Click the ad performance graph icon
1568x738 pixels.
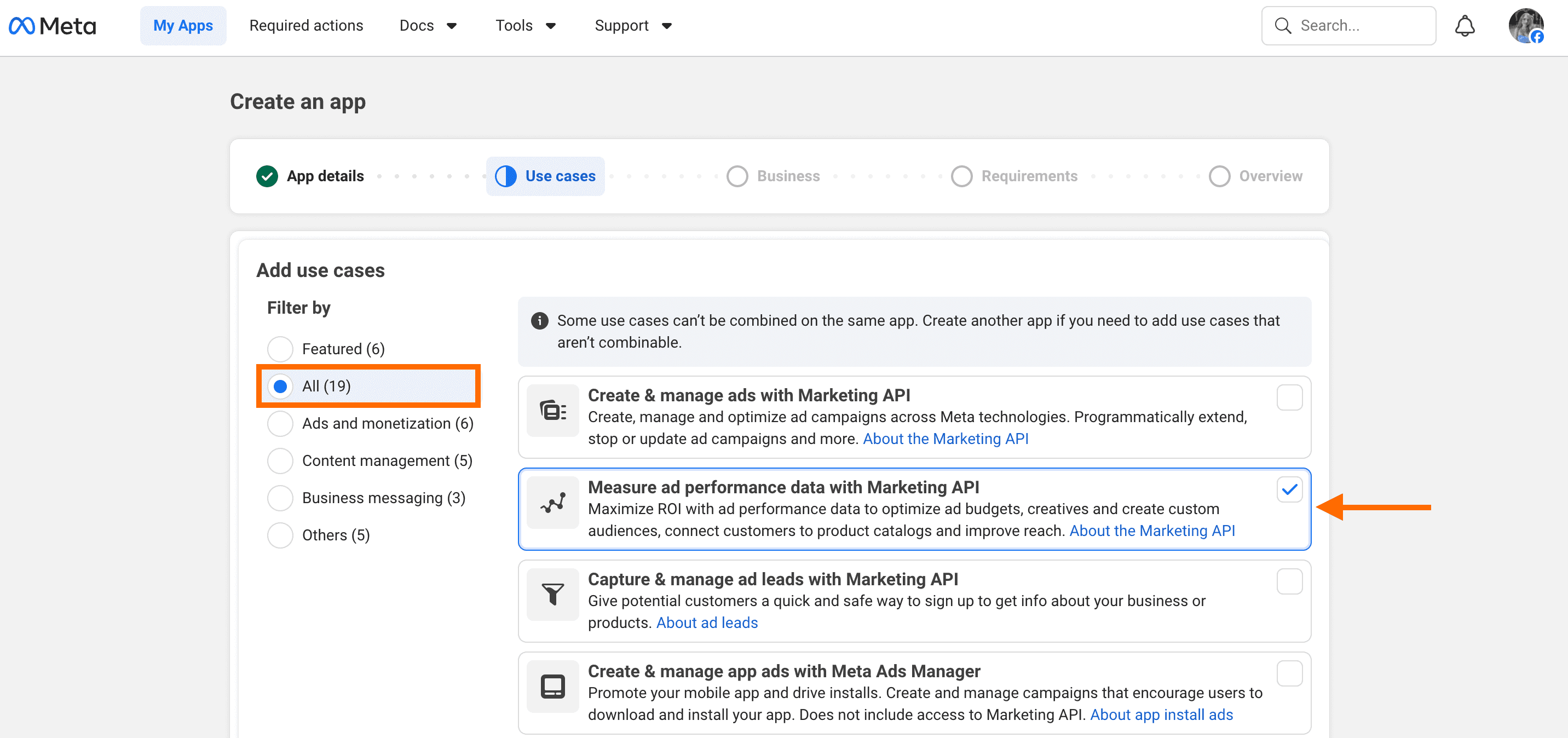coord(553,503)
